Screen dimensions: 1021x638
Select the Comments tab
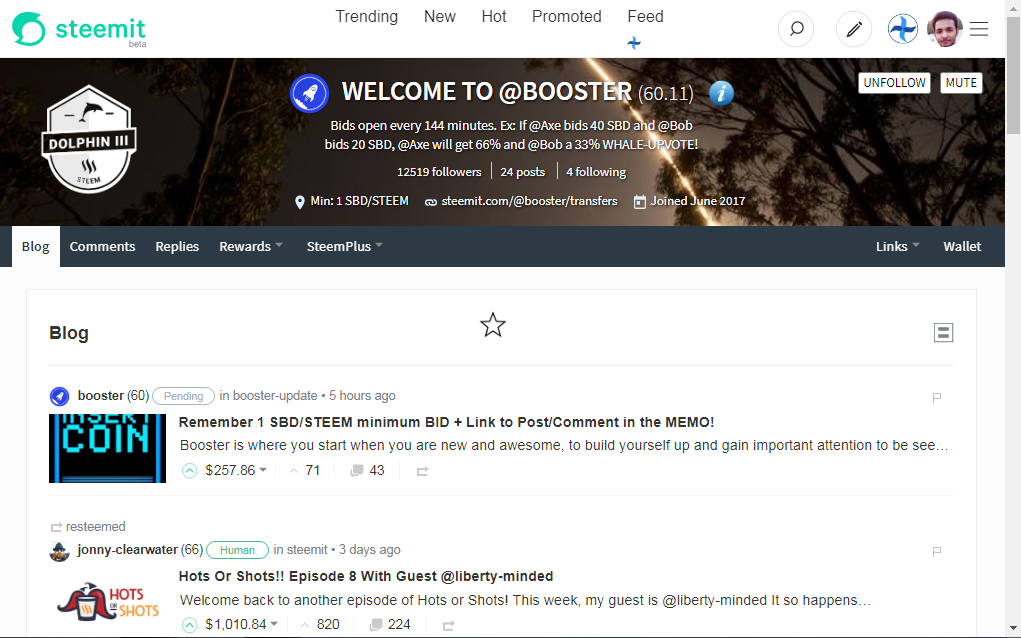coord(102,246)
